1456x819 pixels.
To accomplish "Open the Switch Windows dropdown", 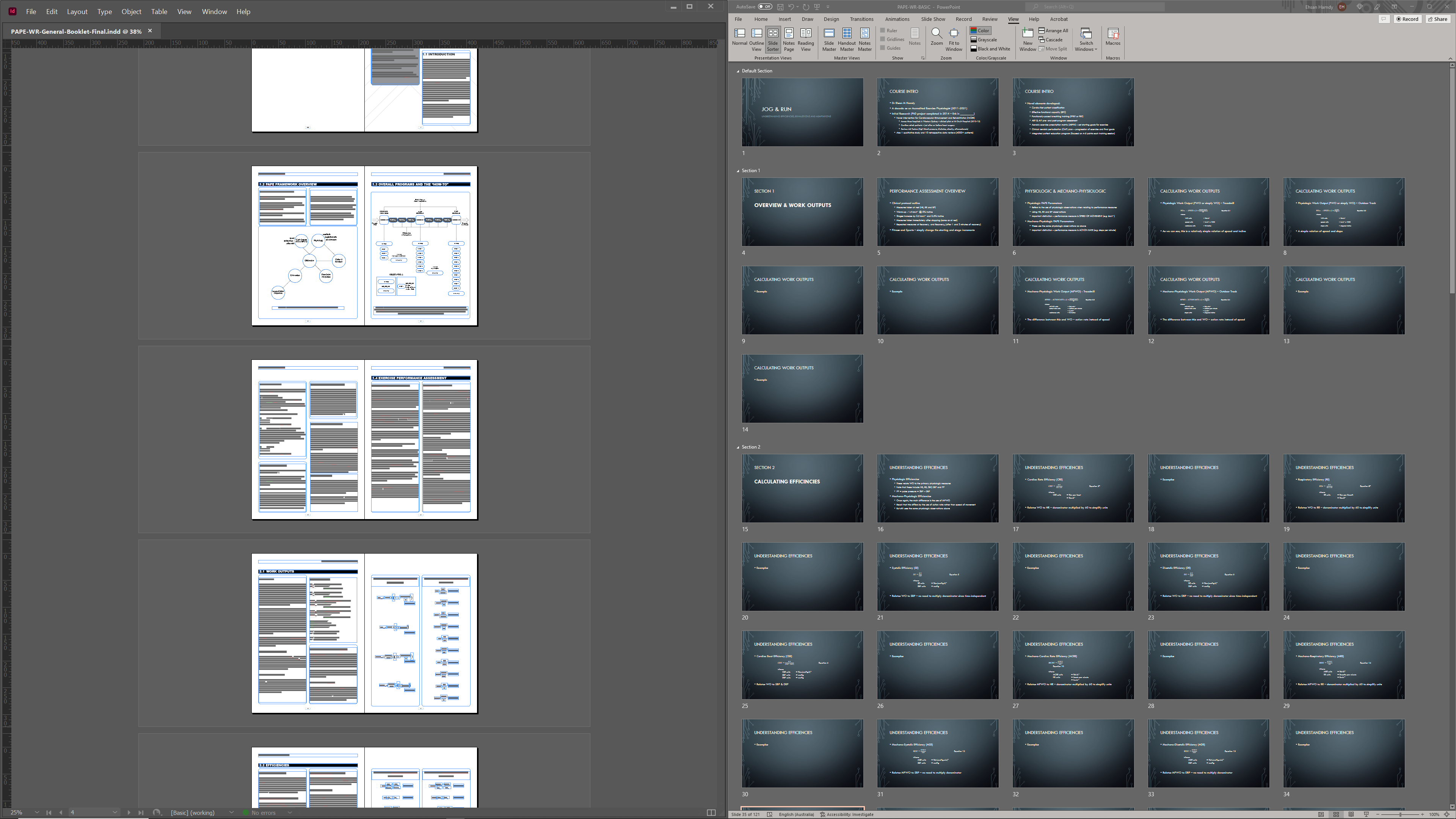I will (1086, 39).
